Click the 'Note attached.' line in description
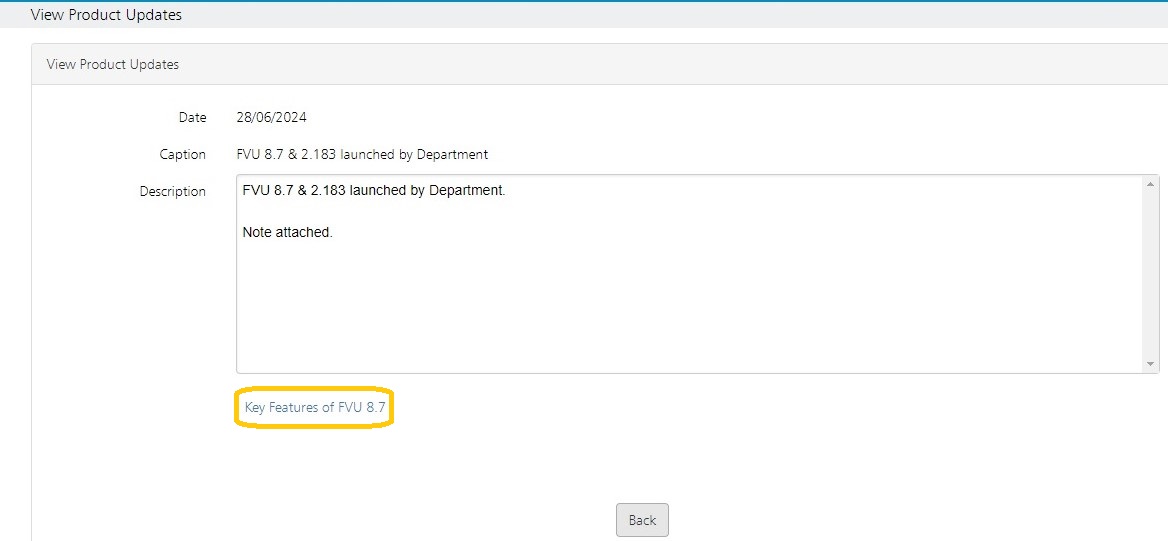The width and height of the screenshot is (1168, 541). [288, 232]
